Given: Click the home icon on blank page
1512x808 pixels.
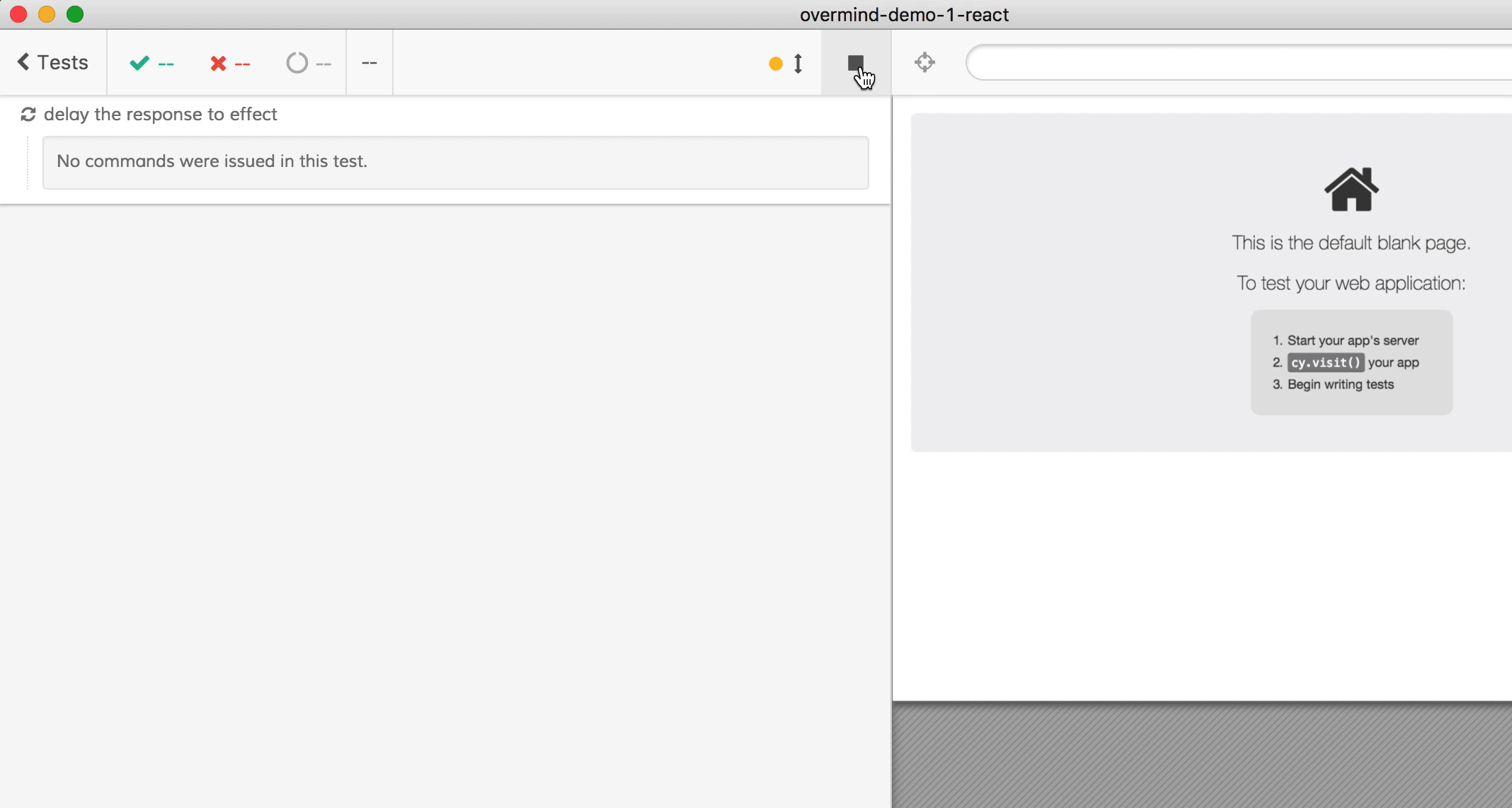Looking at the screenshot, I should pyautogui.click(x=1351, y=190).
